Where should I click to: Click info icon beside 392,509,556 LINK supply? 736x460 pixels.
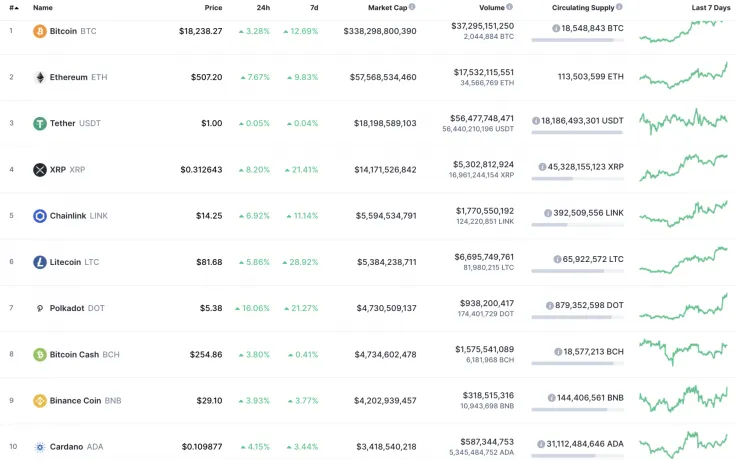coord(548,213)
